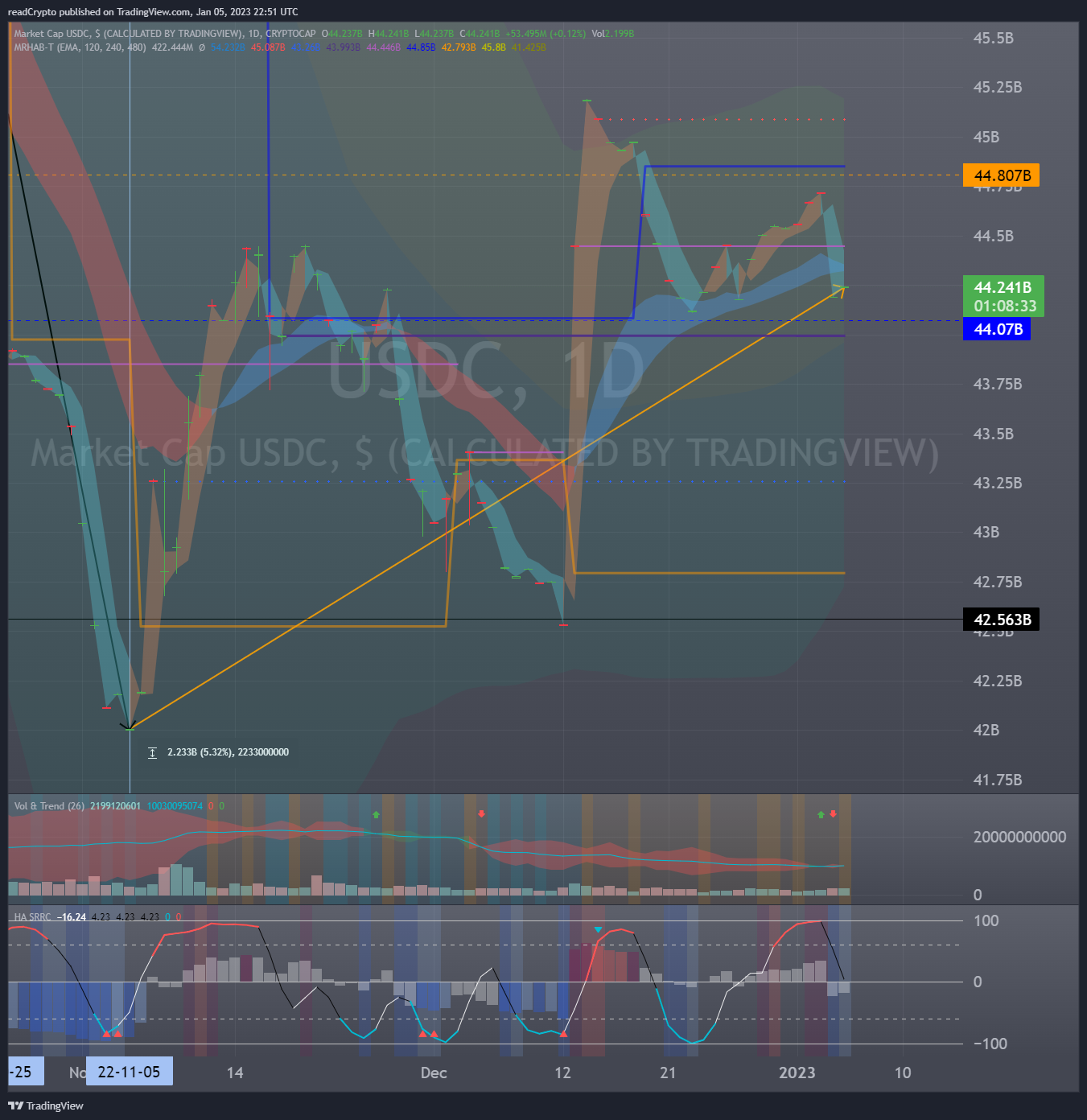Open the MRHAB-T (EMA, 120, 240, 480) indicator legend
Viewport: 1087px width, 1120px height.
pos(80,47)
